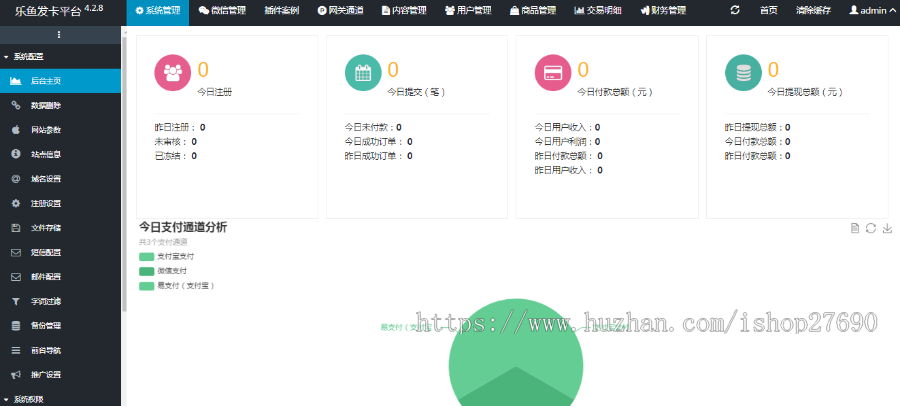Viewport: 900px width, 406px height.
Task: Click 昨日用户收入 stat line
Action: click(569, 170)
